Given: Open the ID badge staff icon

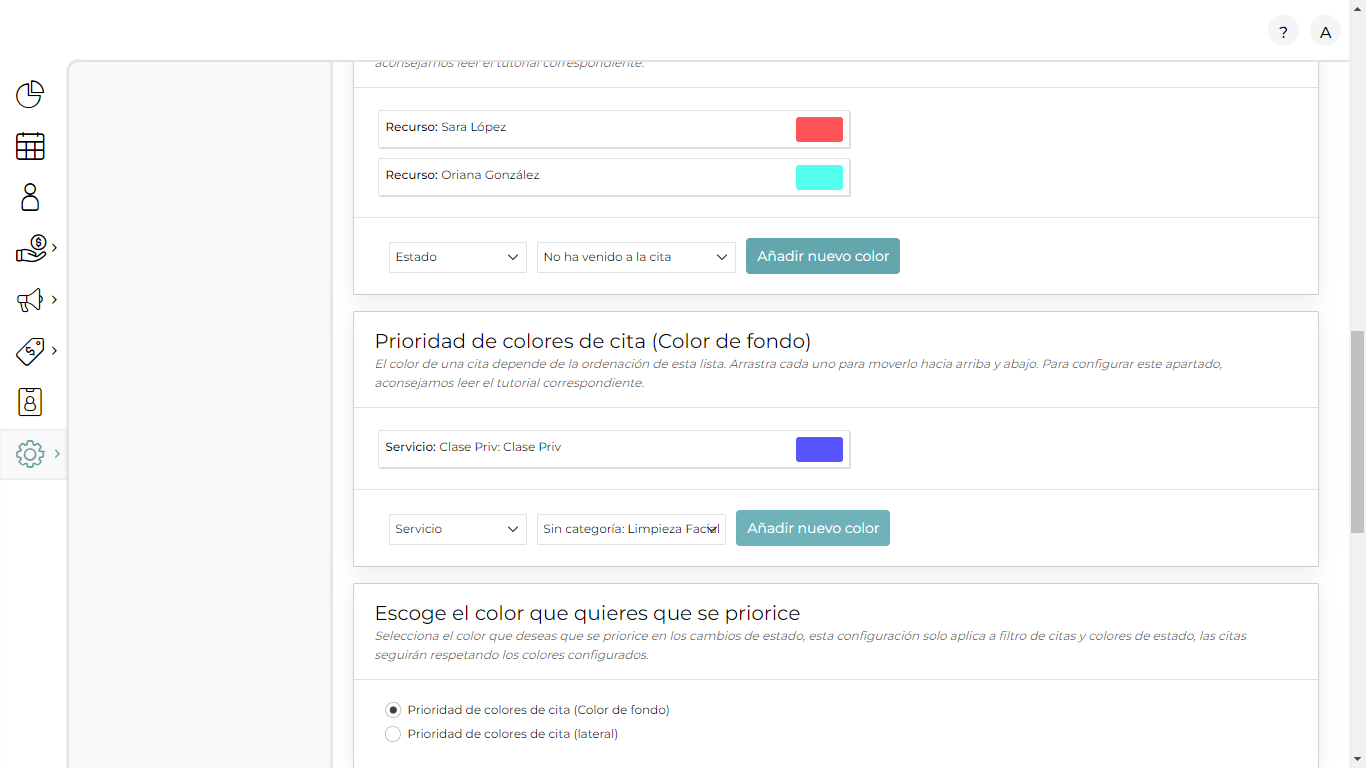Looking at the screenshot, I should [x=30, y=402].
